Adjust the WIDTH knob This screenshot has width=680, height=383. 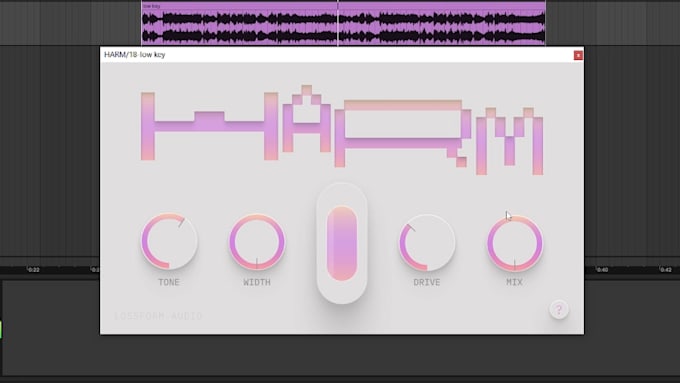[x=257, y=242]
